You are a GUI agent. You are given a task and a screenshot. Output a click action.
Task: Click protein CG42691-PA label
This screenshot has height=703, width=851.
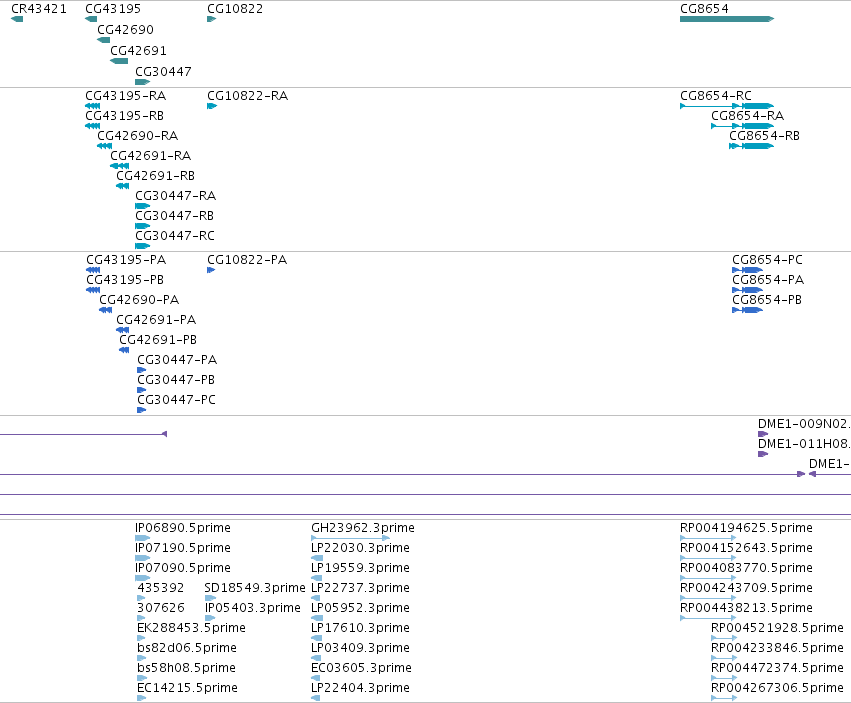(156, 320)
